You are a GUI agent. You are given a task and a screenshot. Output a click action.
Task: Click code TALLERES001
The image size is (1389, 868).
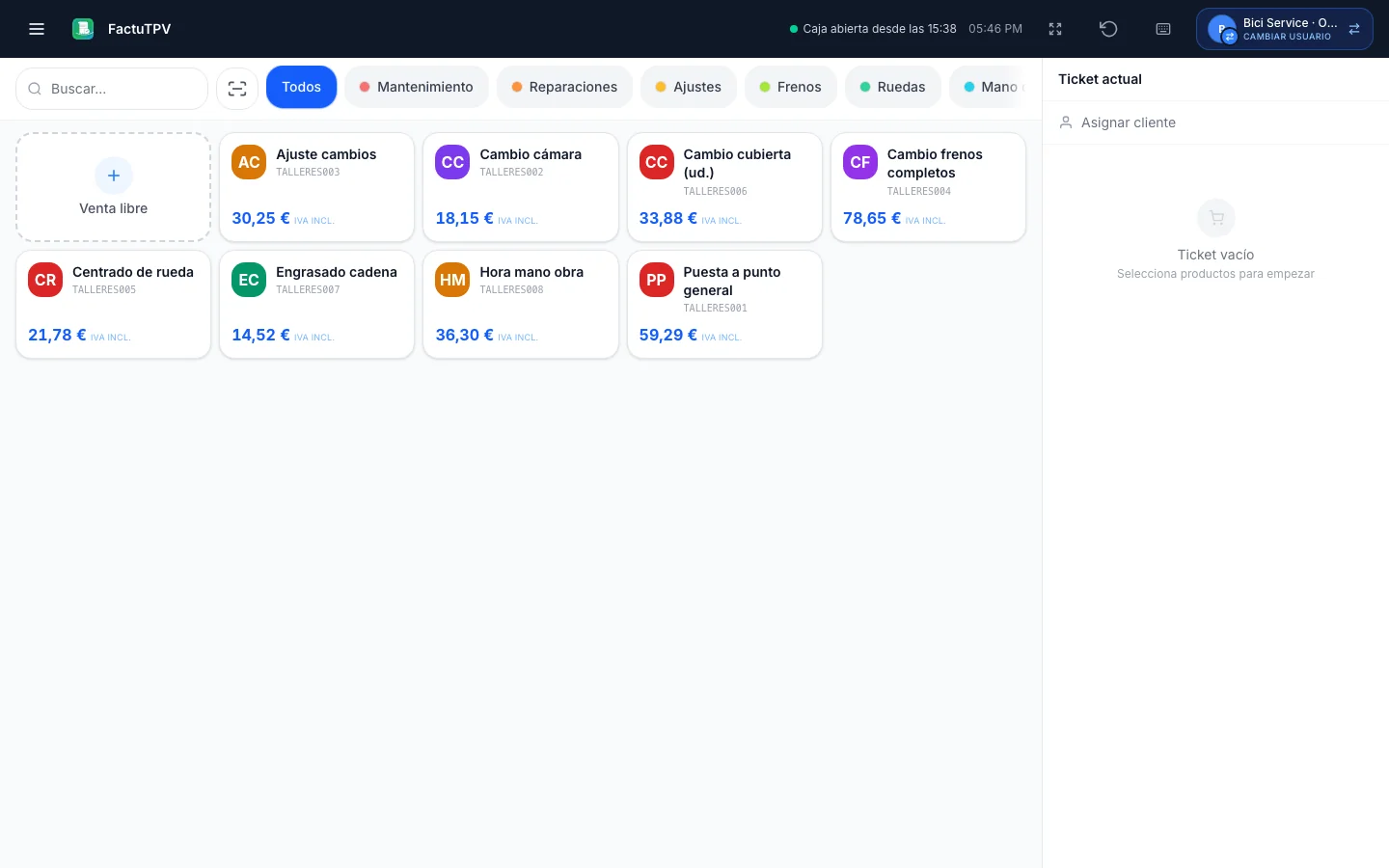coord(715,308)
